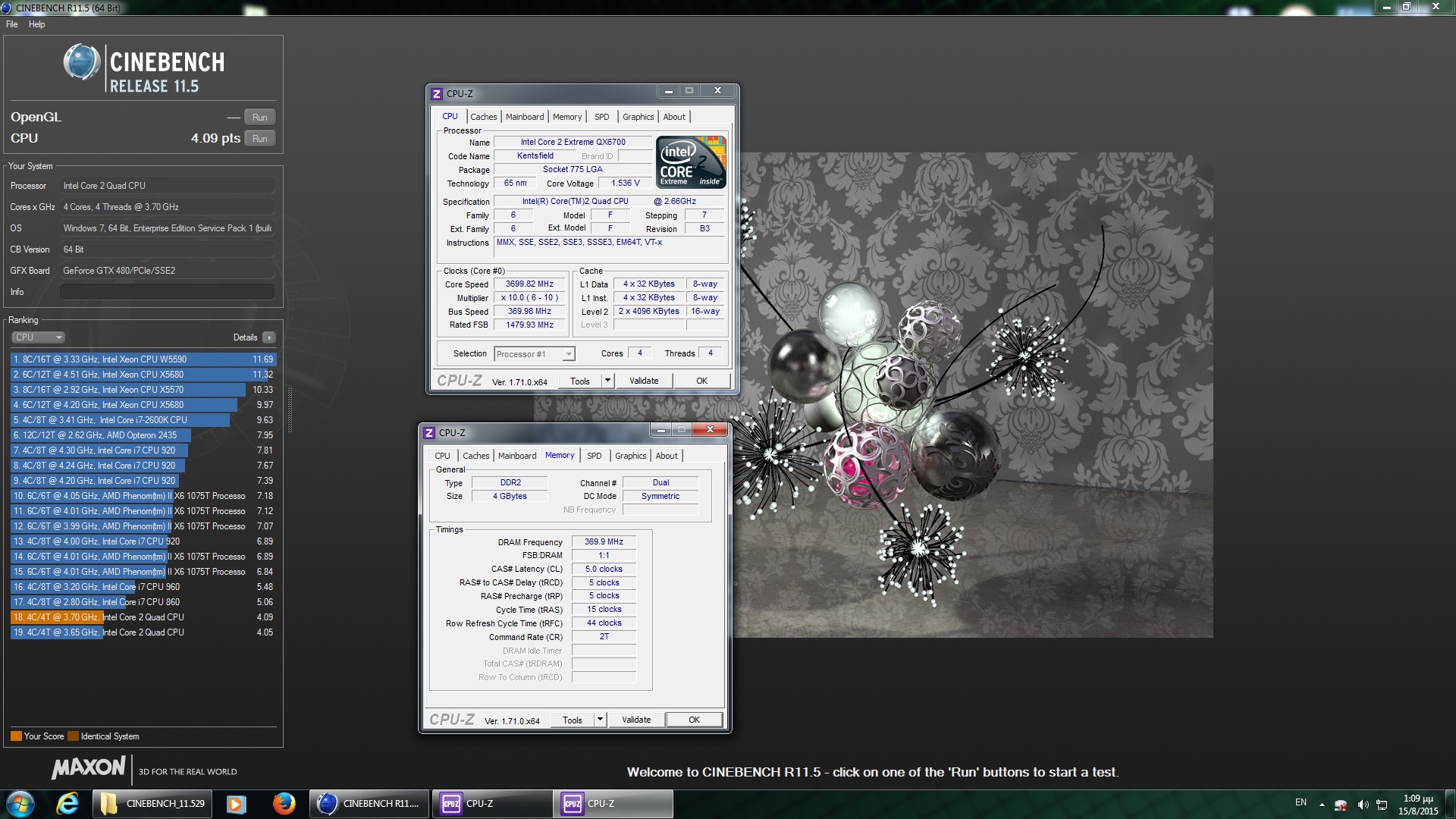
Task: Switch to Caches tab in upper CPU-Z
Action: click(x=483, y=117)
